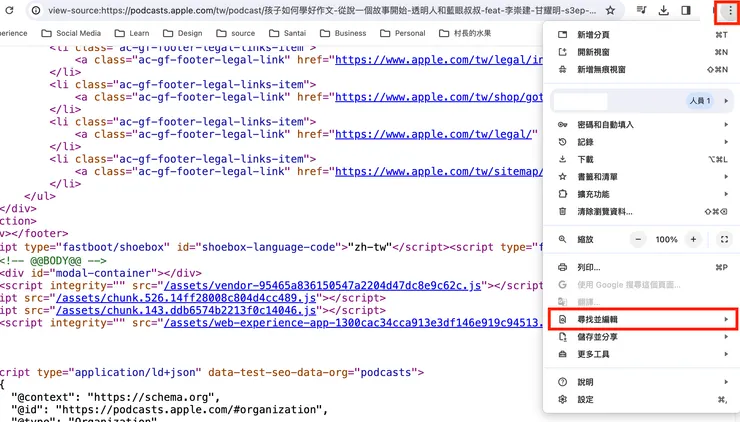Select 開新視窗 menu item
This screenshot has width=740, height=422.
click(642, 52)
